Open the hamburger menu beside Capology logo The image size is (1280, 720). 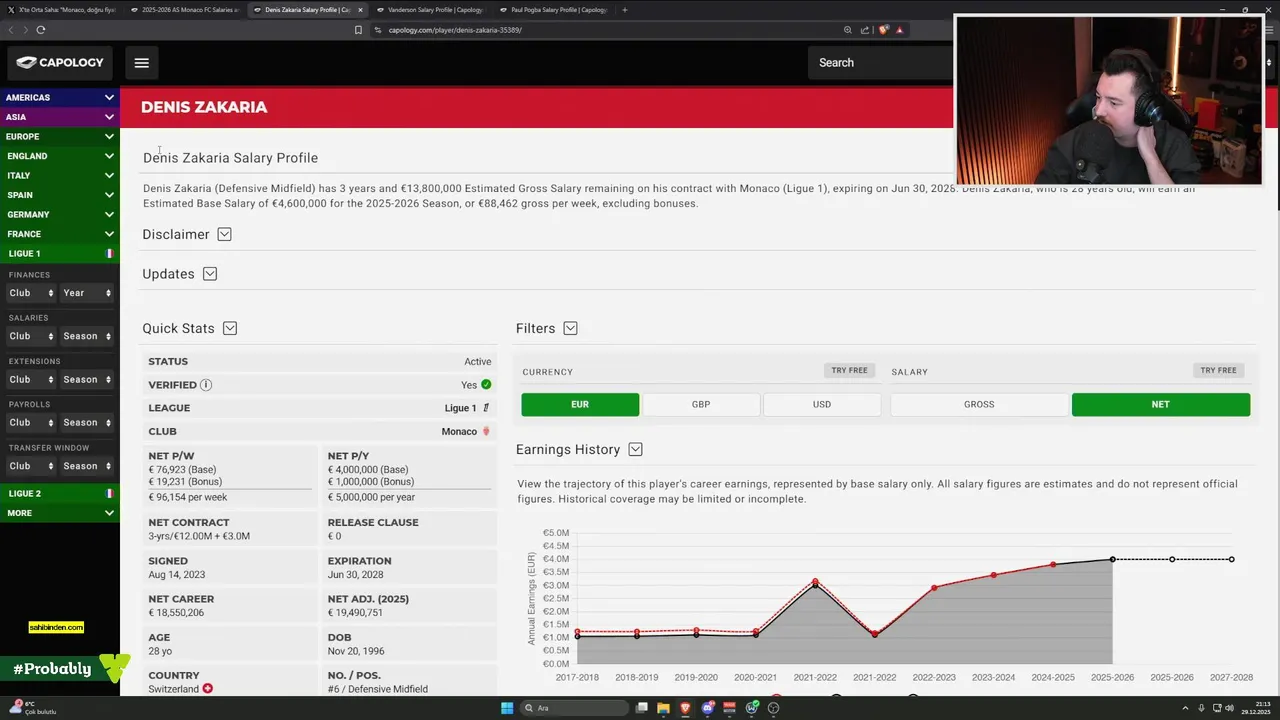141,63
